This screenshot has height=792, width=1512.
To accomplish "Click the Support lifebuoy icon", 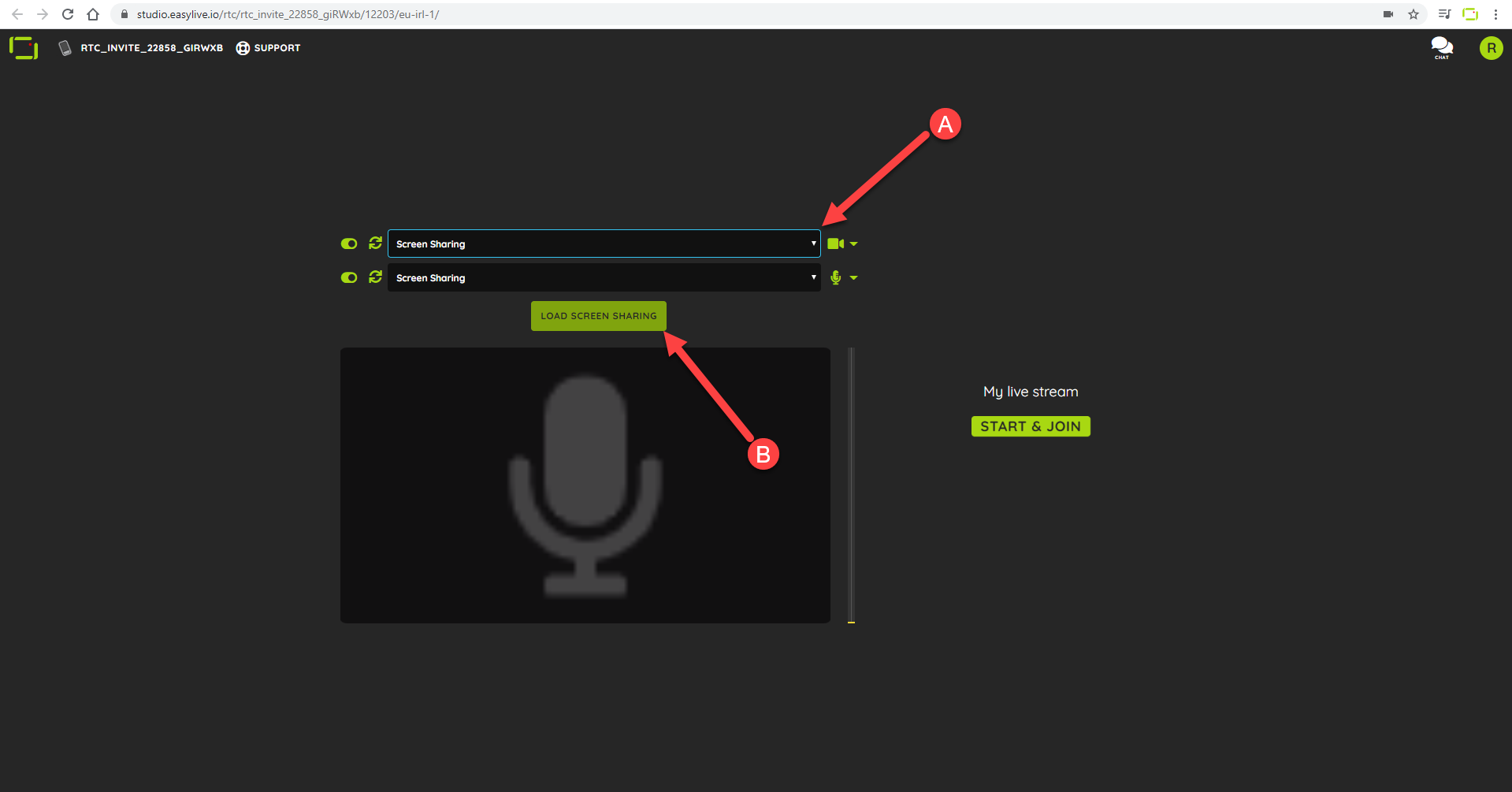I will [243, 48].
